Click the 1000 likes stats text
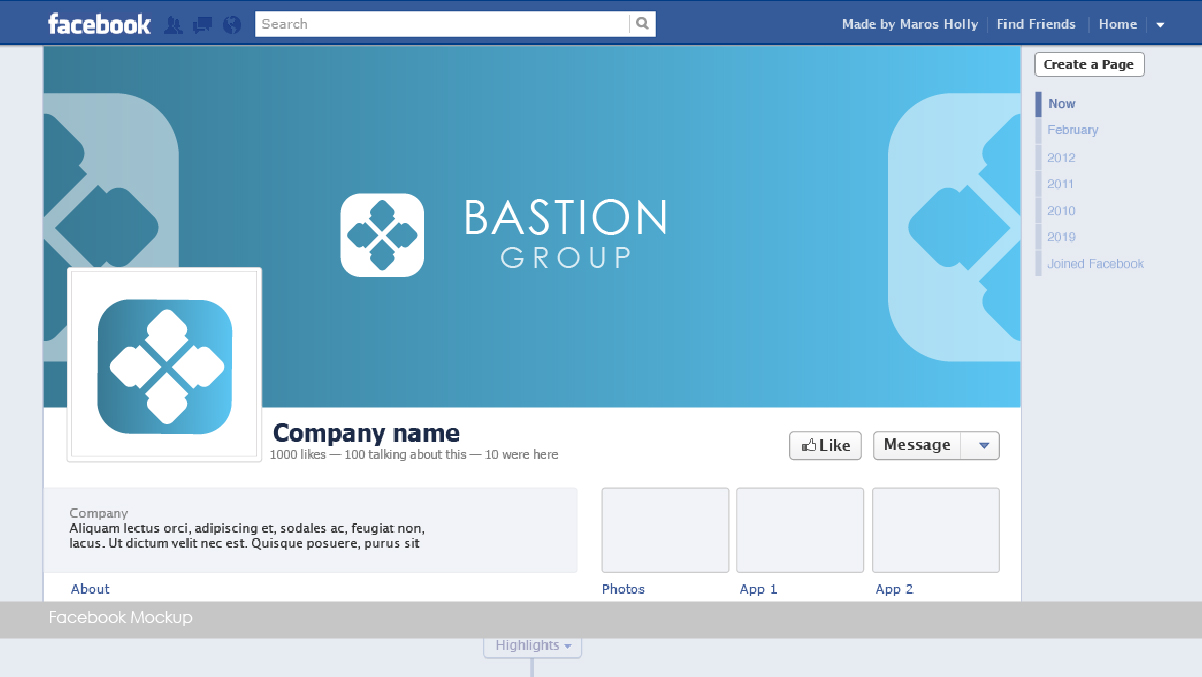 click(414, 455)
